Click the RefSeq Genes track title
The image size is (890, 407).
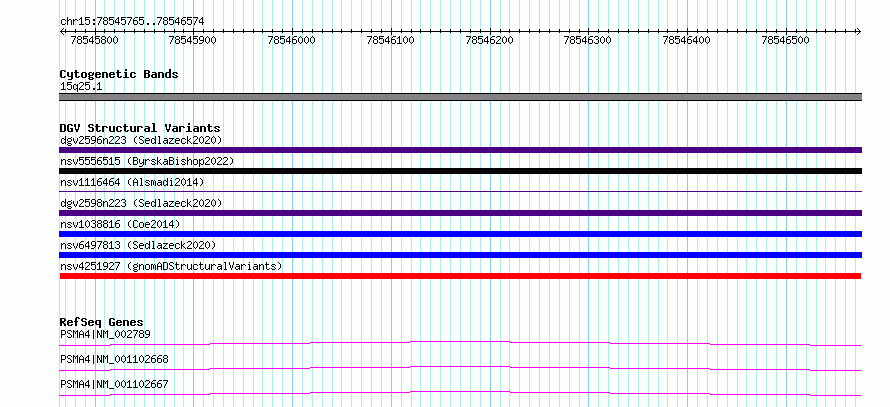(102, 322)
